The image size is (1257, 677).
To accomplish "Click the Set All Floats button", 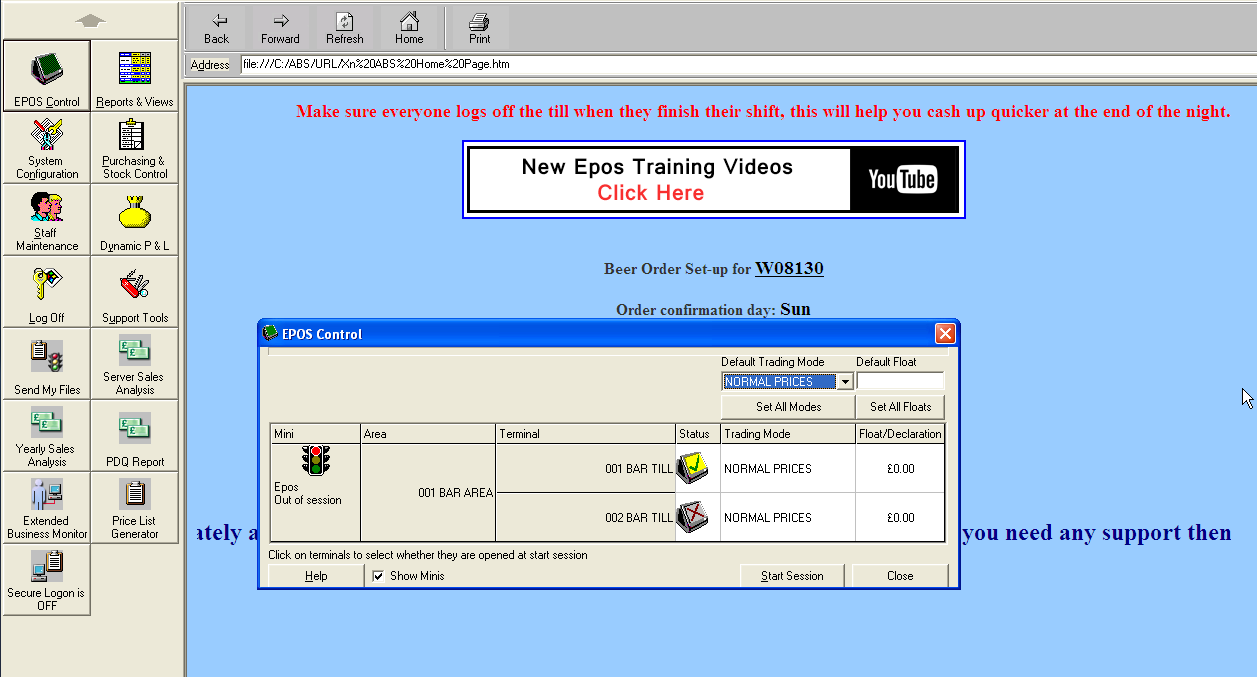I will [x=900, y=407].
